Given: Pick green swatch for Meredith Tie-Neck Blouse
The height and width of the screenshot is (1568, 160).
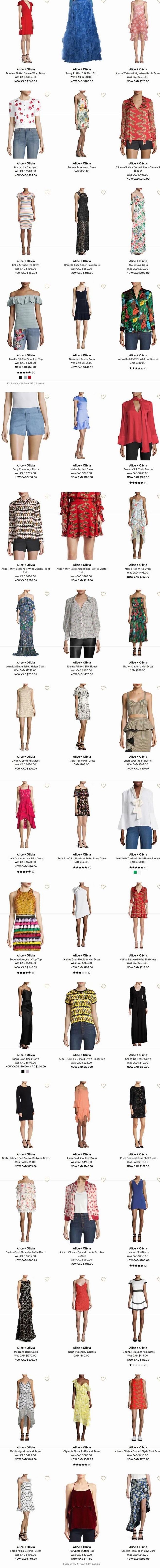Looking at the screenshot, I should click(x=135, y=872).
